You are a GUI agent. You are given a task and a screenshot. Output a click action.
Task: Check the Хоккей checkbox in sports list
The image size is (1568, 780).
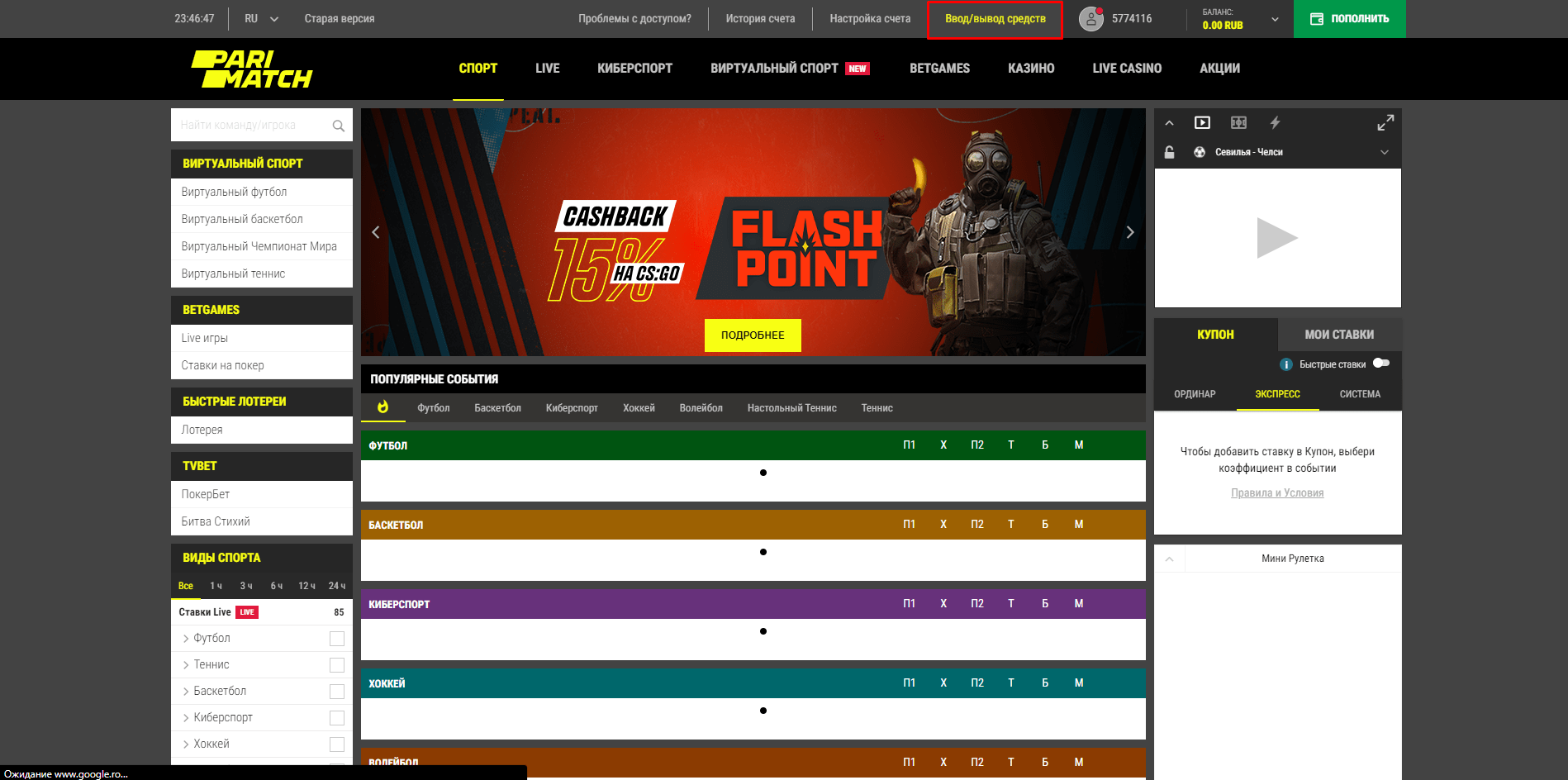337,744
